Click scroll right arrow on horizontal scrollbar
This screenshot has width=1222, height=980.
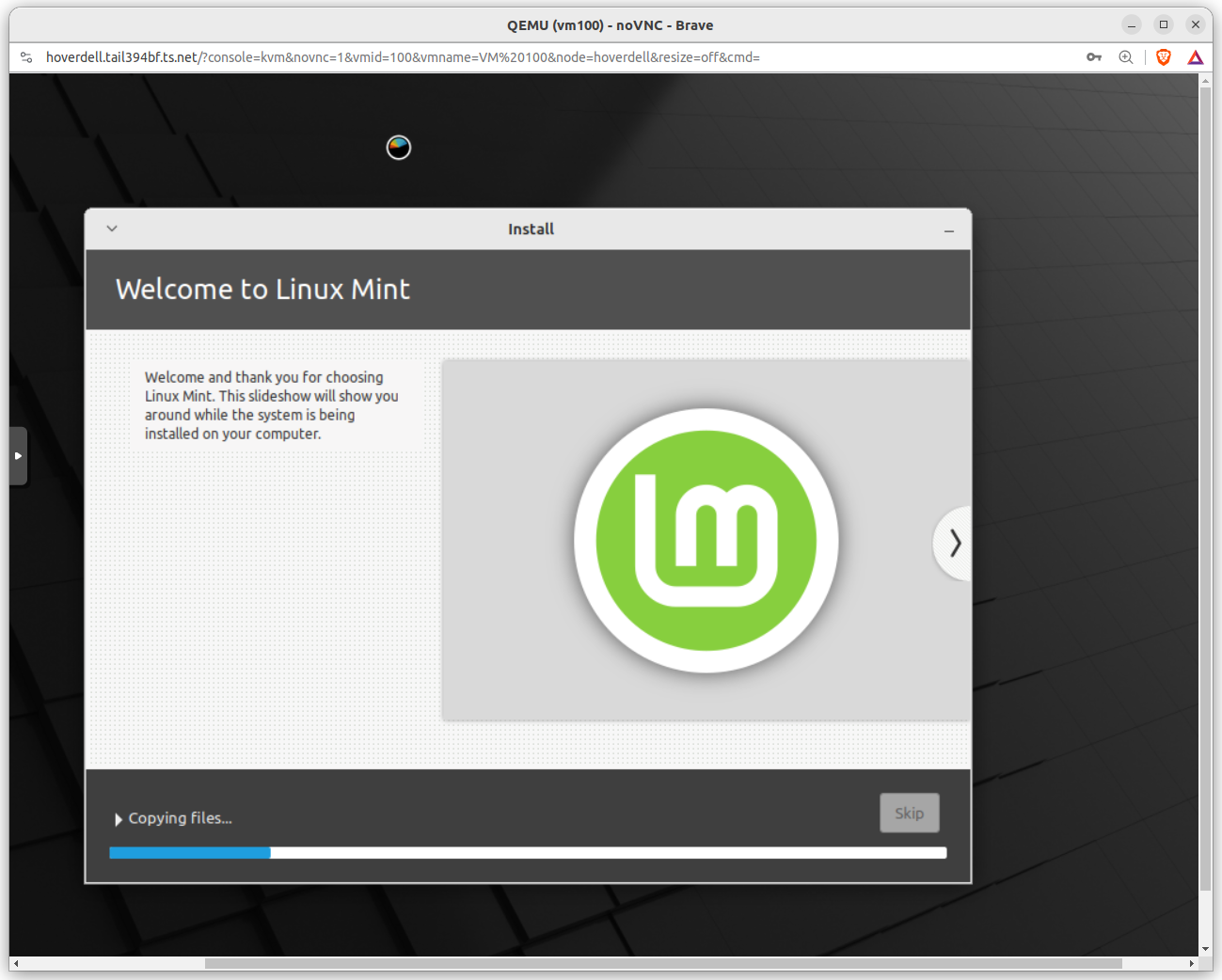(x=1192, y=963)
